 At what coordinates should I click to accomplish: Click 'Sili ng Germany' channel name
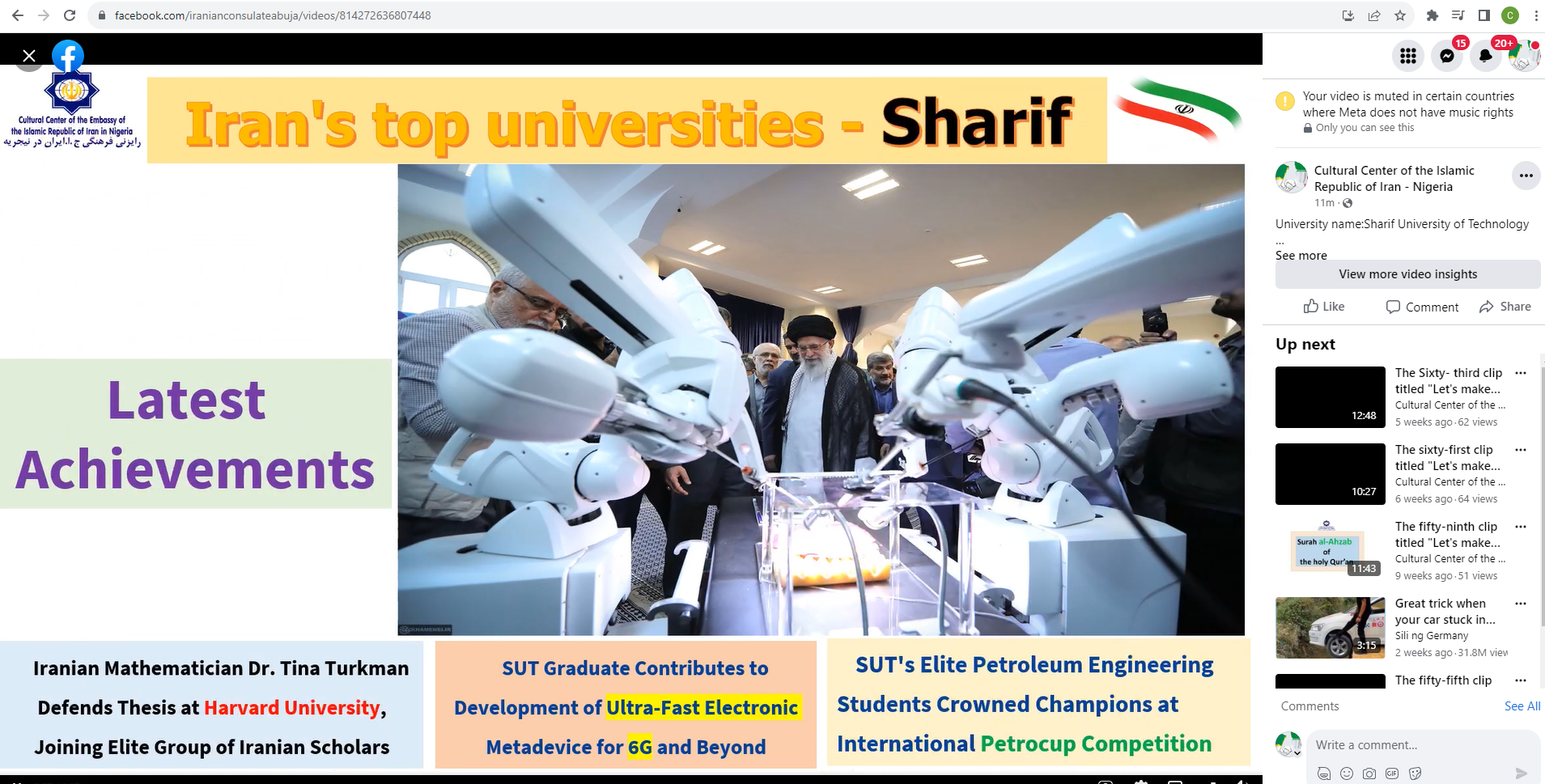(1432, 636)
